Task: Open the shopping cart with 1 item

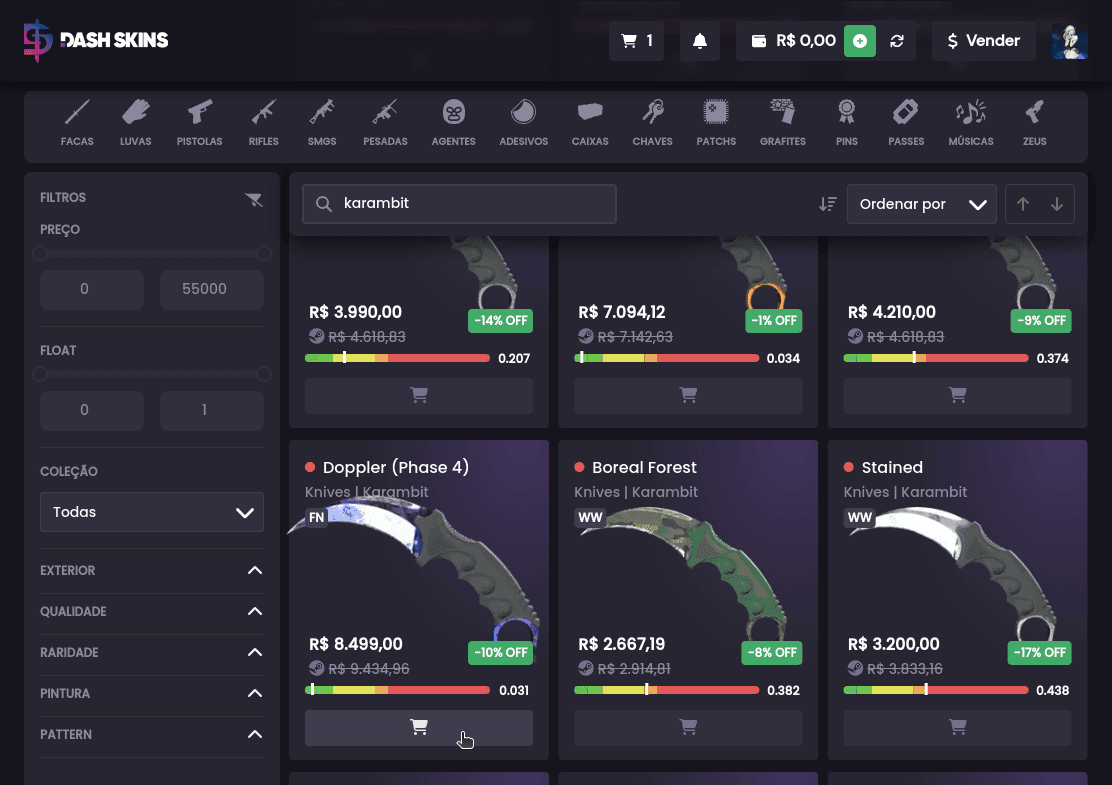Action: (636, 41)
